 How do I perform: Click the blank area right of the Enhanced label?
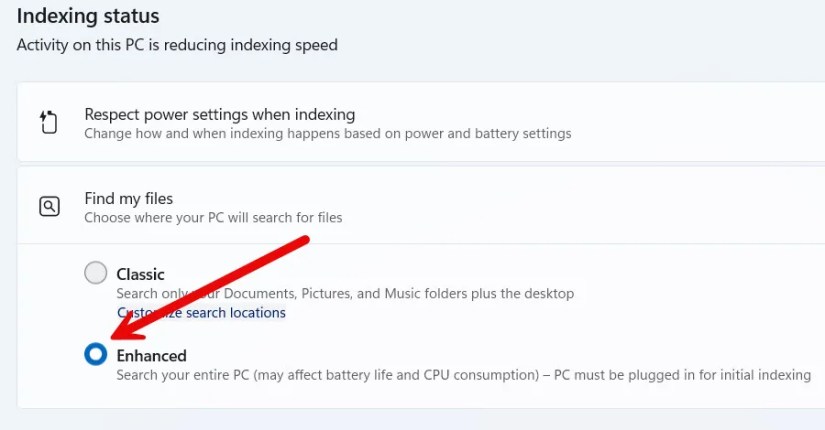click(x=500, y=355)
